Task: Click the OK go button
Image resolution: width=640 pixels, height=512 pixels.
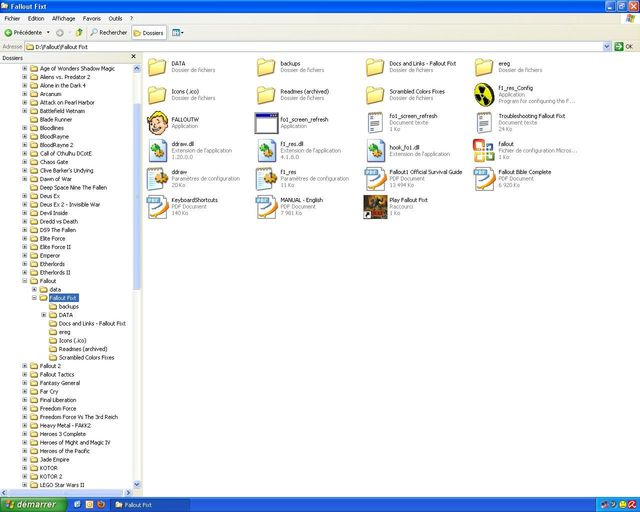Action: pos(624,47)
